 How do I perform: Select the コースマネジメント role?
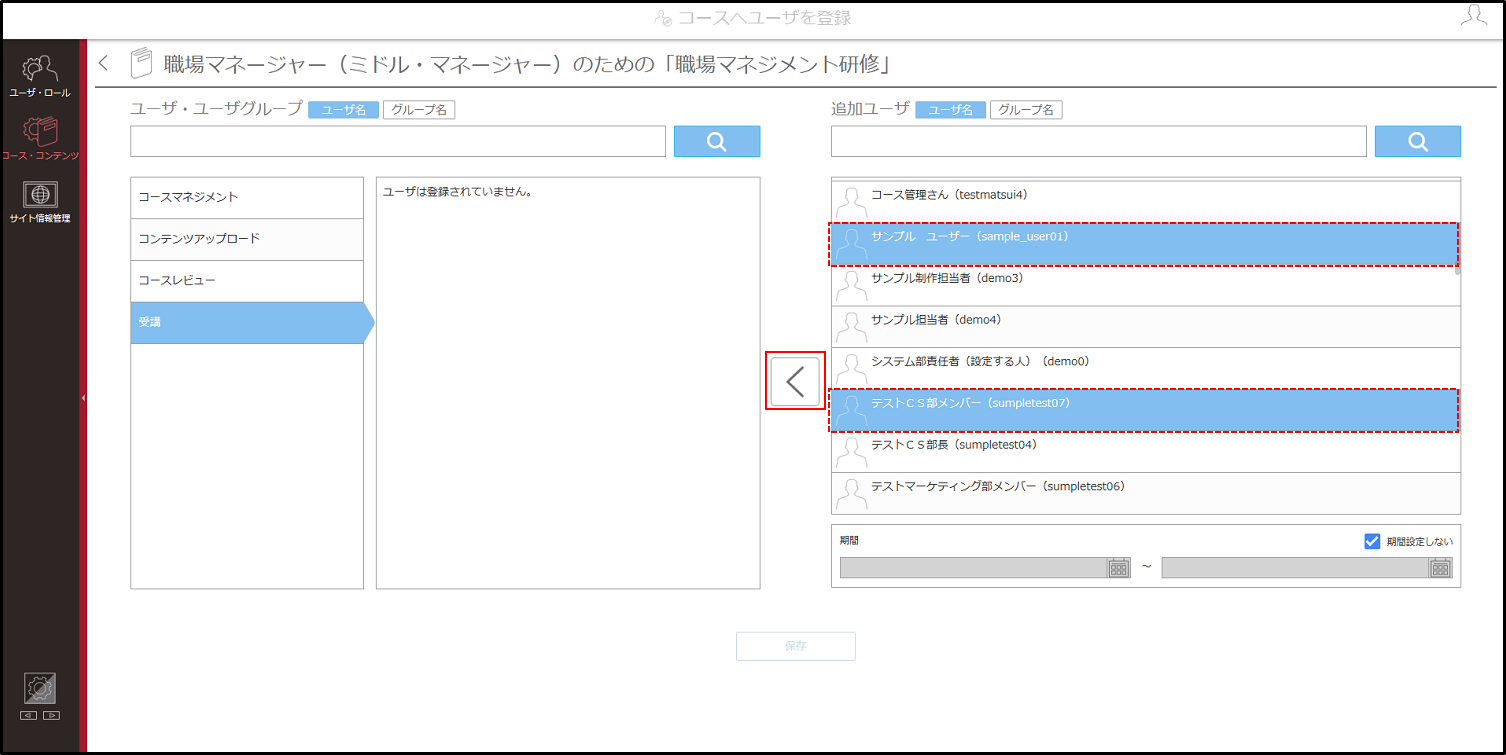point(247,198)
